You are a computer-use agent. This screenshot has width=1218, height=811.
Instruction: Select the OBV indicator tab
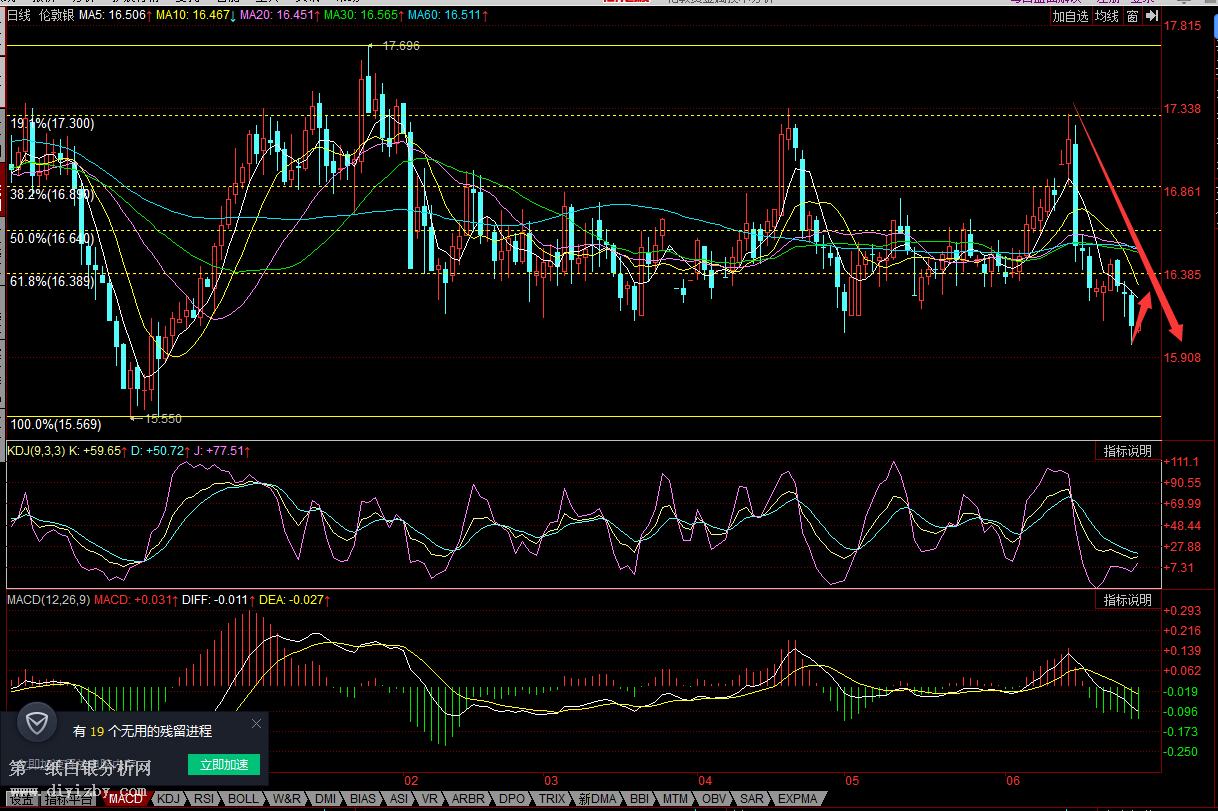pyautogui.click(x=714, y=799)
